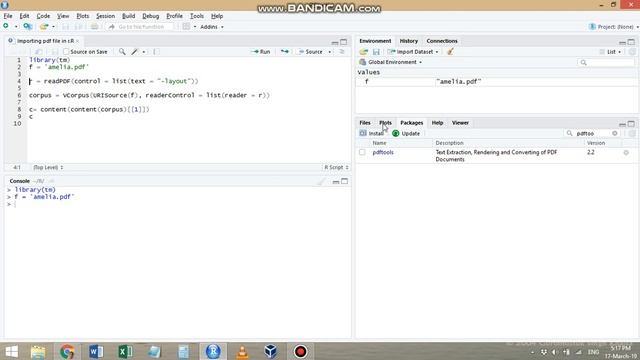The width and height of the screenshot is (640, 360).
Task: Click the Bandicam recording icon in taskbar
Action: pyautogui.click(x=300, y=351)
